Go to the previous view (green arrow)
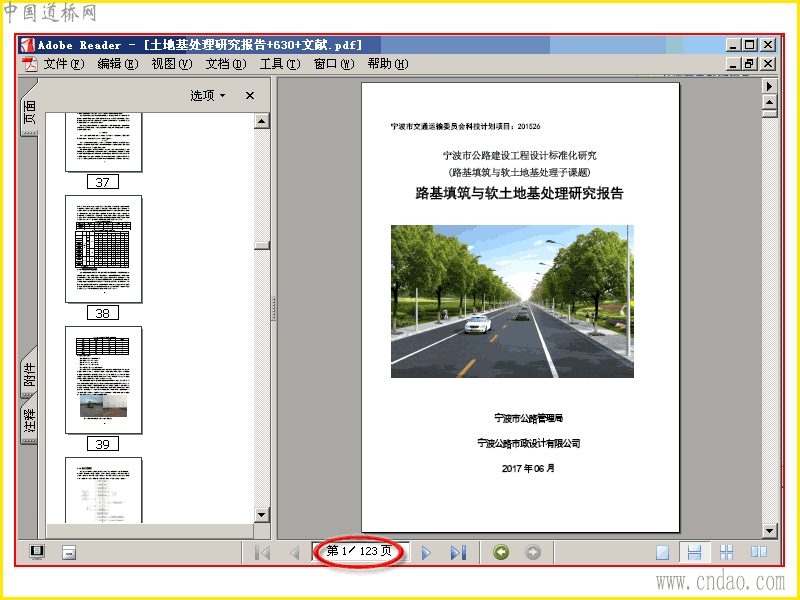Screen dimensions: 800x600 [x=501, y=552]
